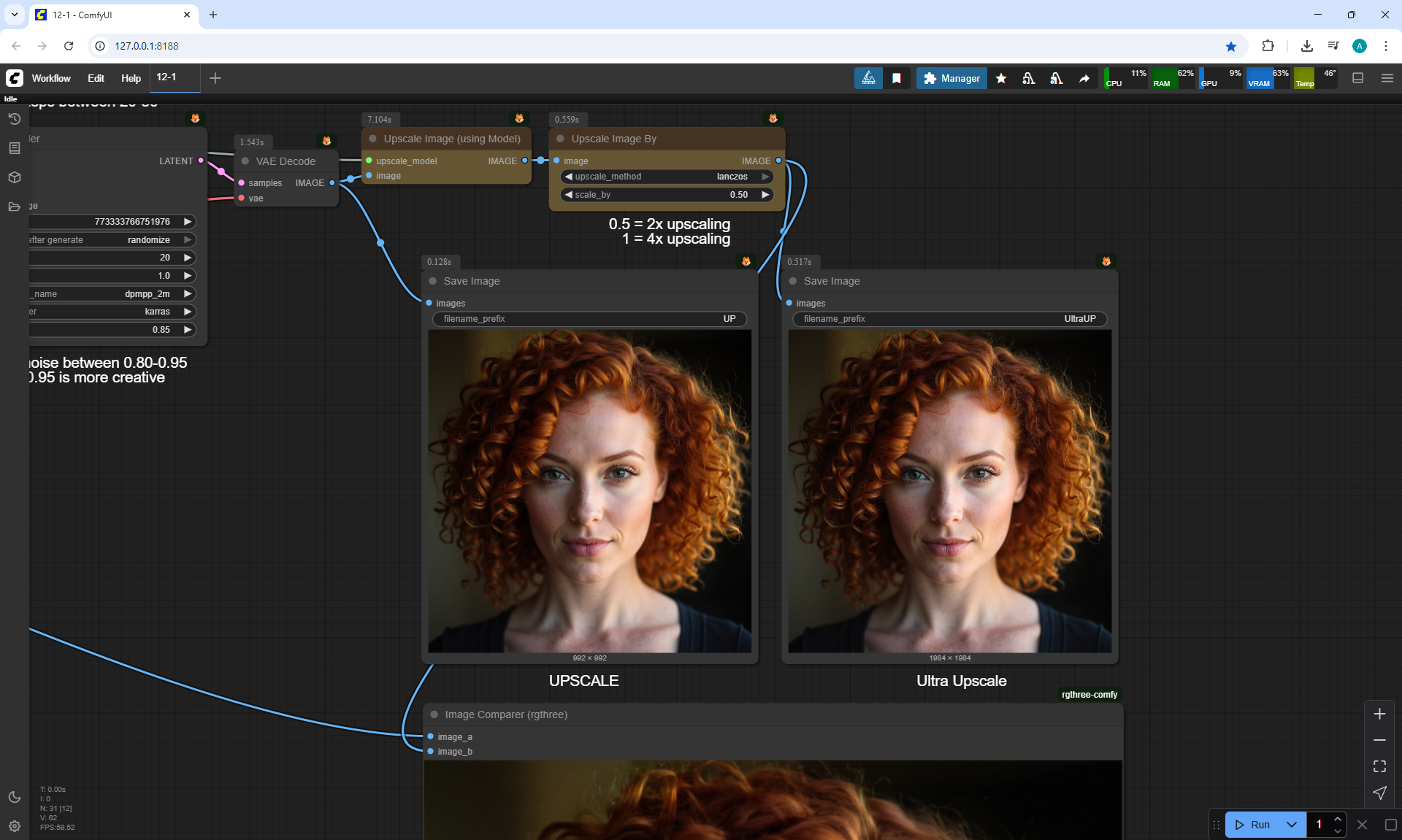Open the upscale_method lanczos dropdown
1402x840 pixels.
pyautogui.click(x=666, y=177)
